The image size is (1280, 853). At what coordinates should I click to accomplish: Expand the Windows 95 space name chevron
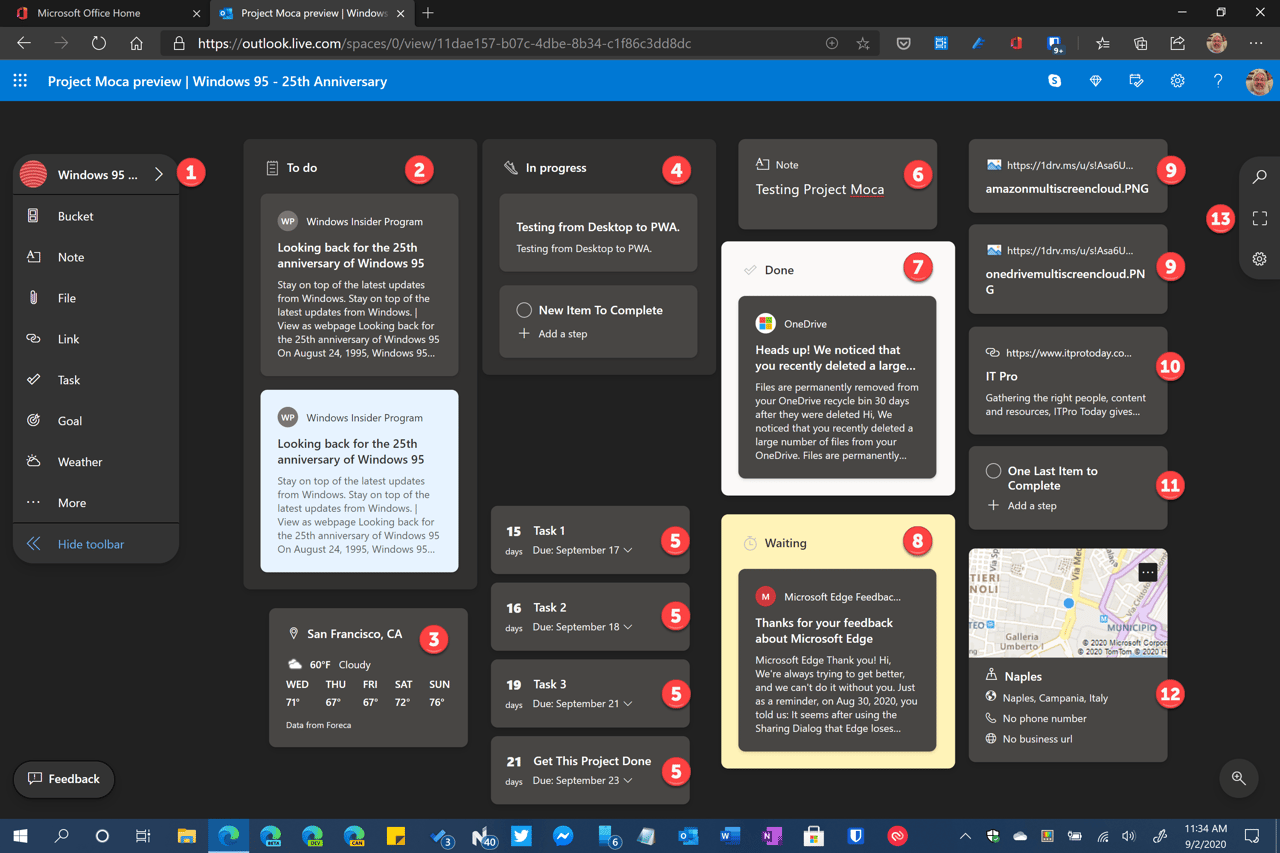click(x=158, y=172)
